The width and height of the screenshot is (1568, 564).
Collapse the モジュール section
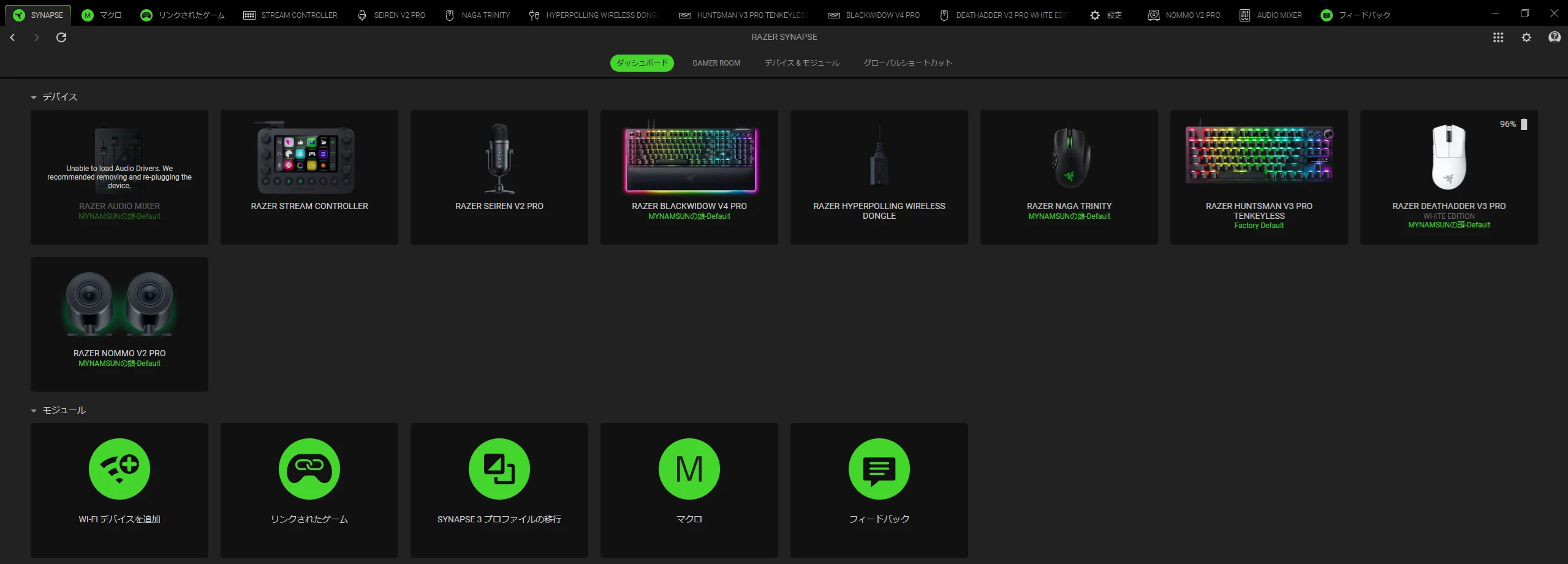[34, 411]
